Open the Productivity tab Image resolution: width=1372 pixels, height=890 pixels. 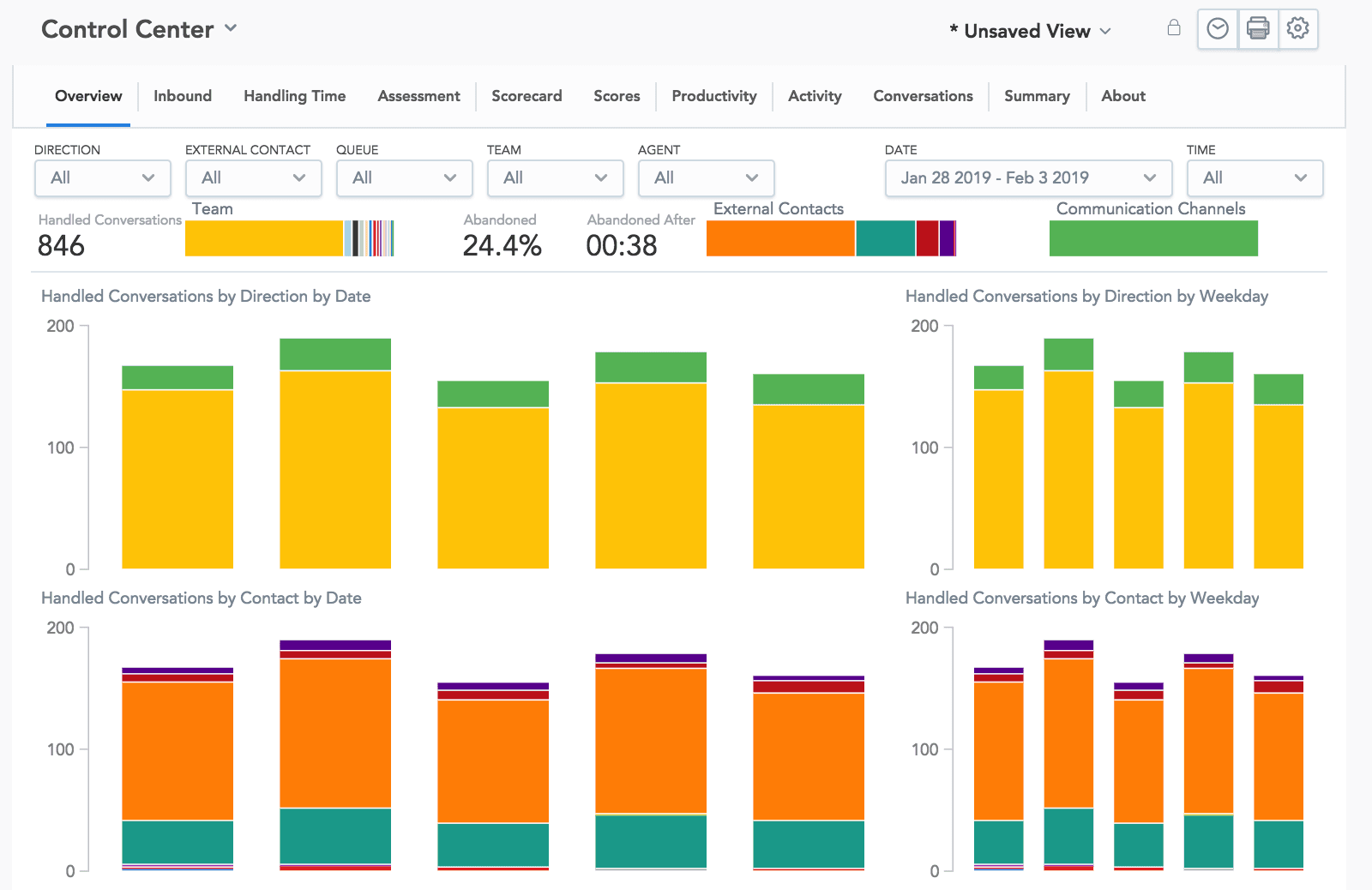[x=713, y=96]
